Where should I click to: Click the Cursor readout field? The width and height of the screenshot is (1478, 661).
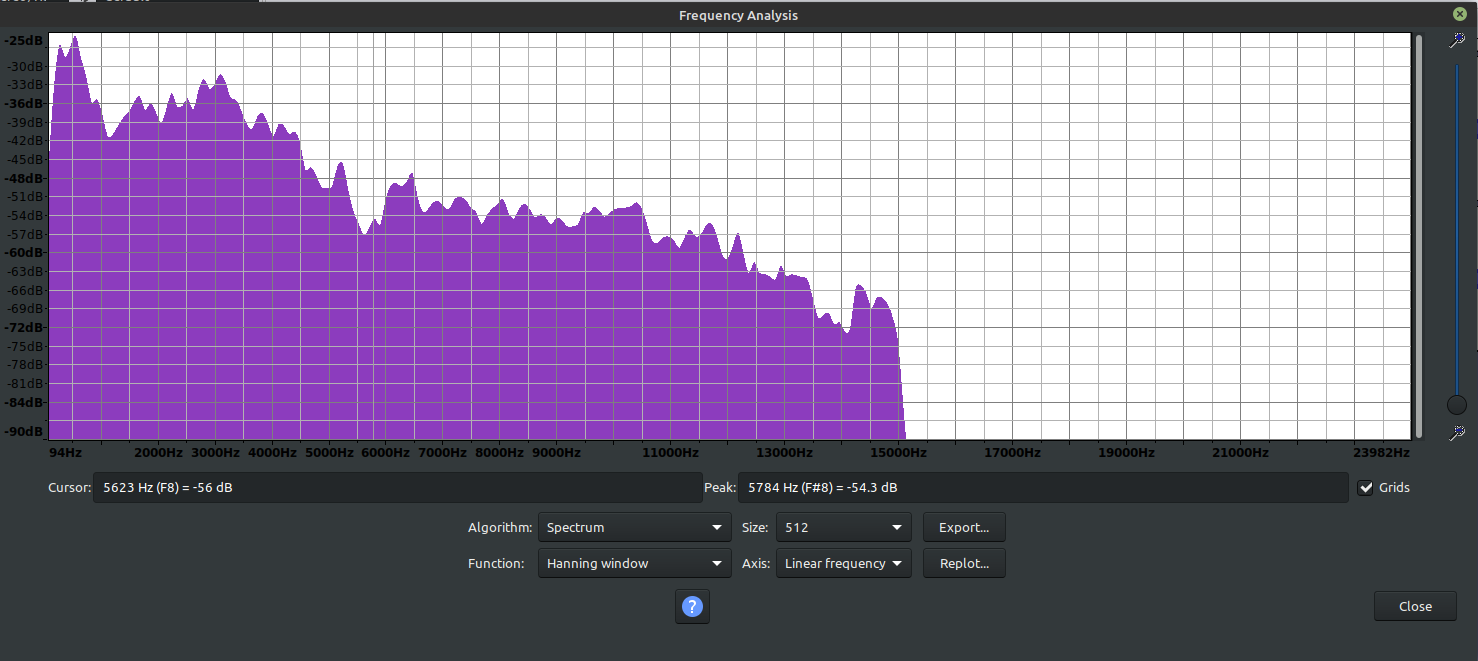(x=397, y=488)
